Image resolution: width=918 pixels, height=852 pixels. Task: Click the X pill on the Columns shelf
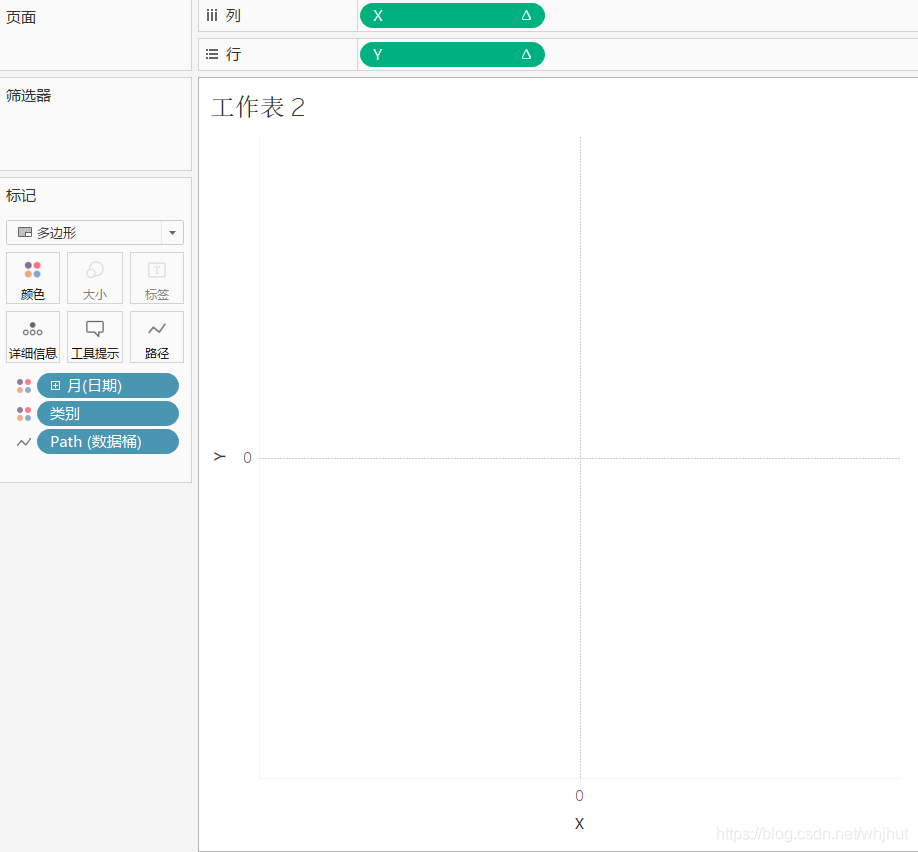(452, 16)
